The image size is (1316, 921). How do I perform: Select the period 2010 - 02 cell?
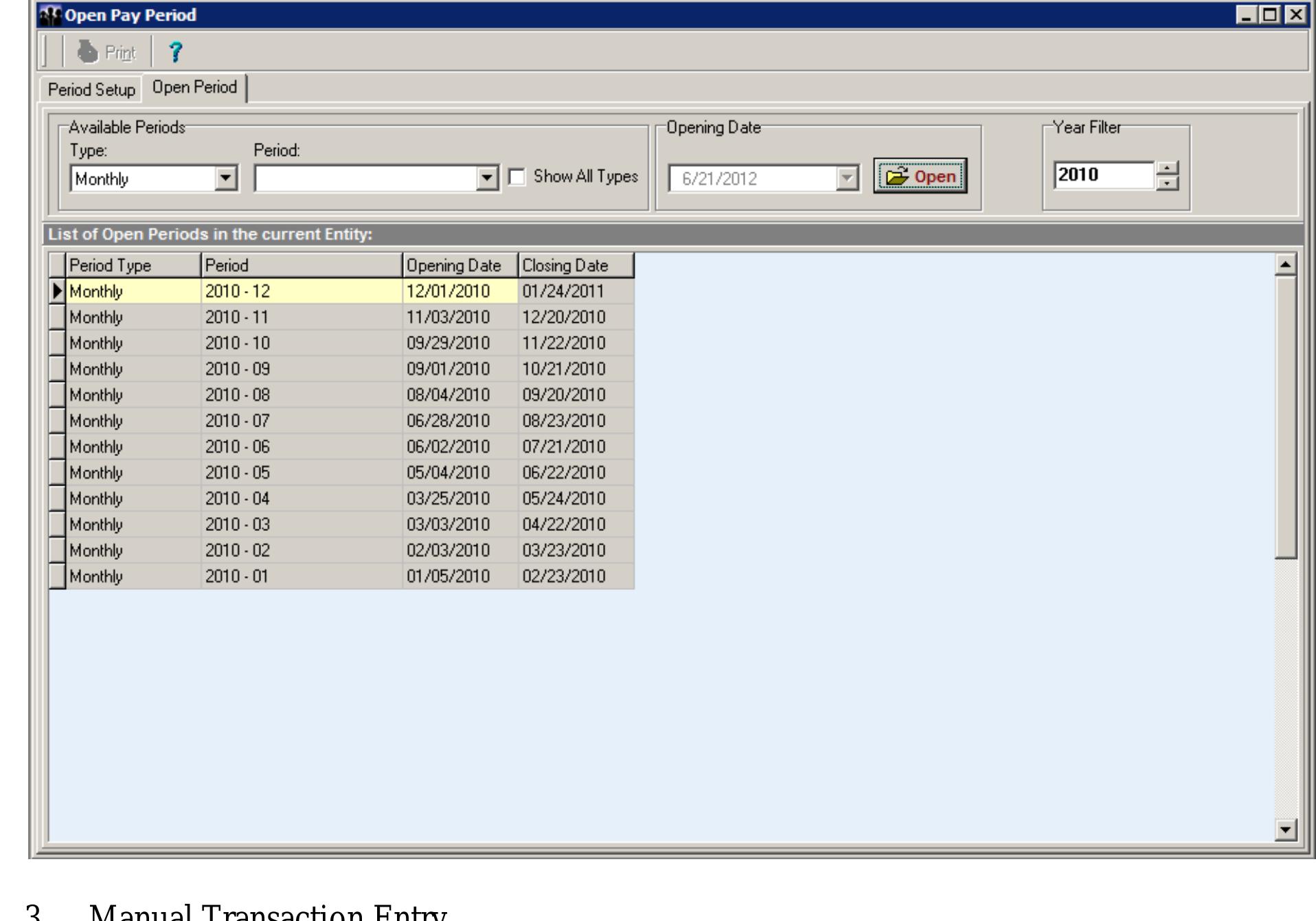pyautogui.click(x=302, y=550)
